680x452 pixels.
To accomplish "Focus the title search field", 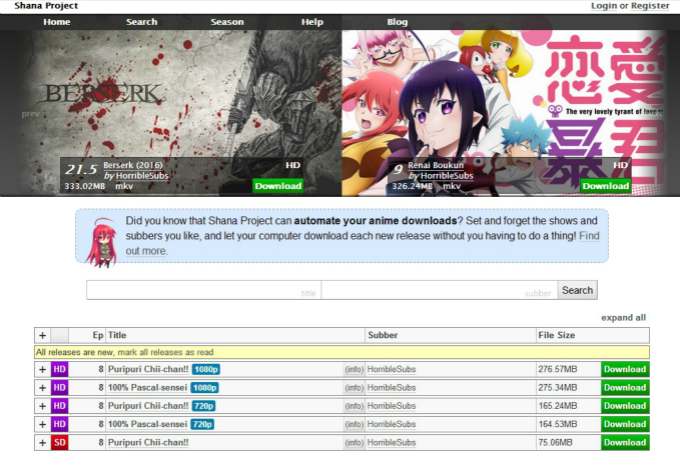I will coord(203,290).
